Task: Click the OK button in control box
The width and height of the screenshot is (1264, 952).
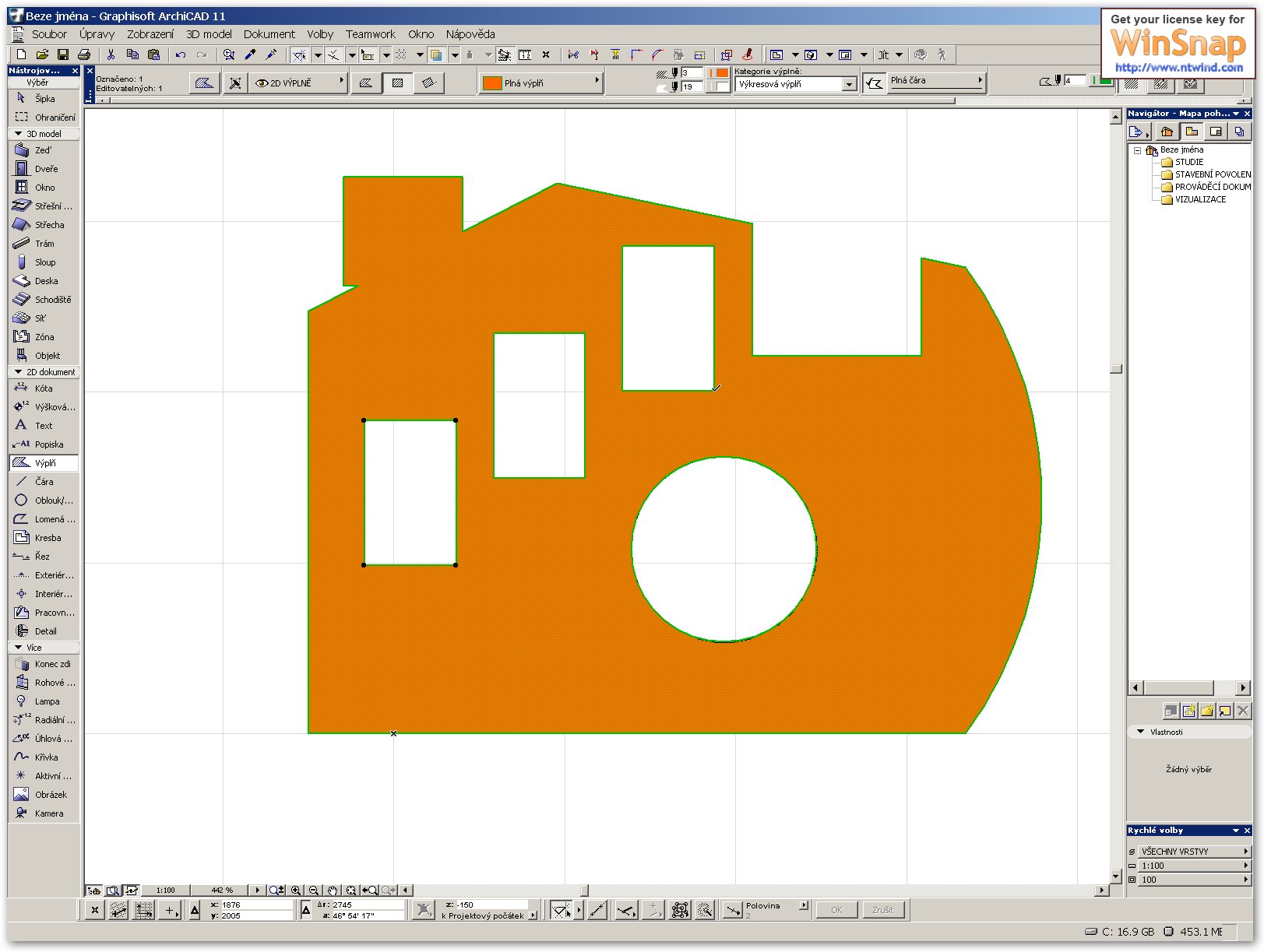Action: 836,910
